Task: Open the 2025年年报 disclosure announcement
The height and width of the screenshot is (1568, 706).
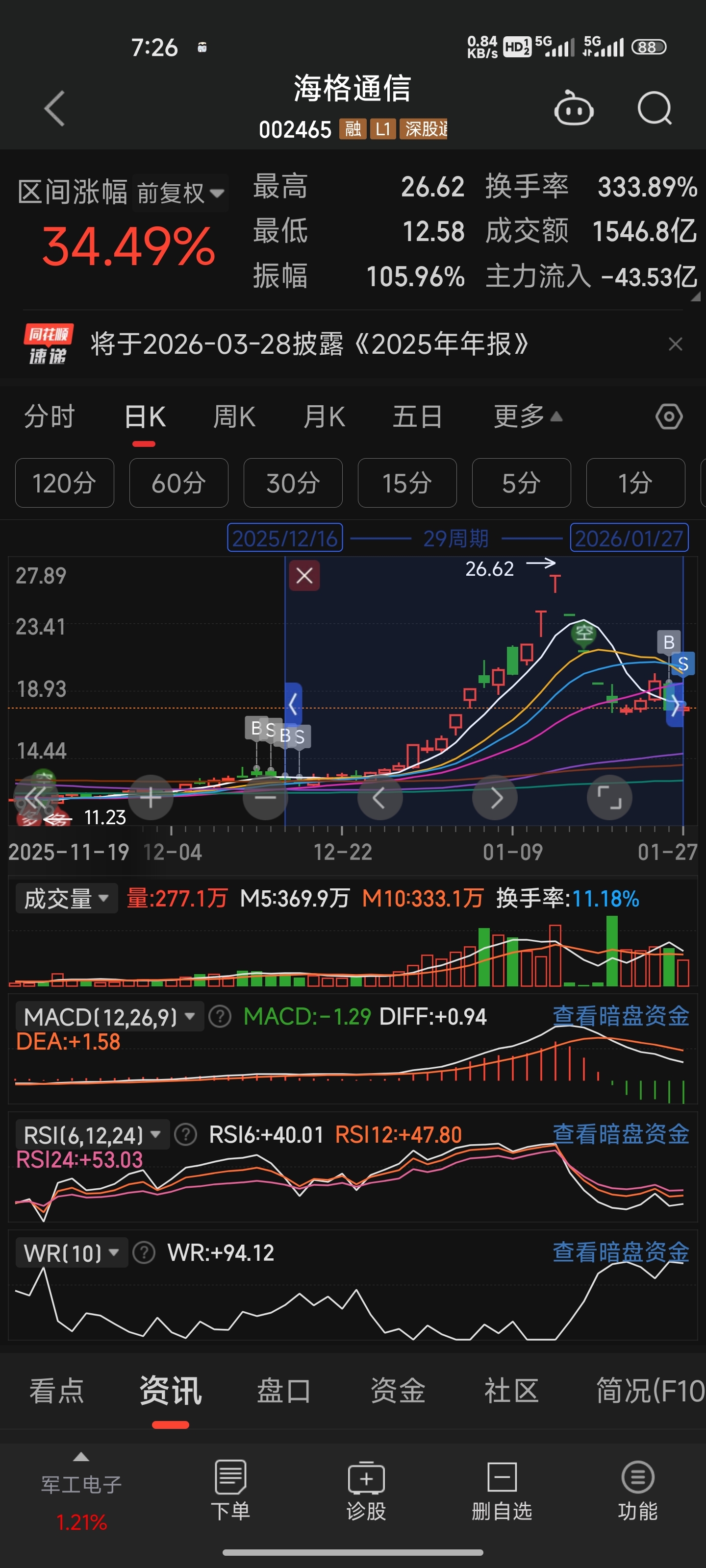Action: click(x=309, y=344)
